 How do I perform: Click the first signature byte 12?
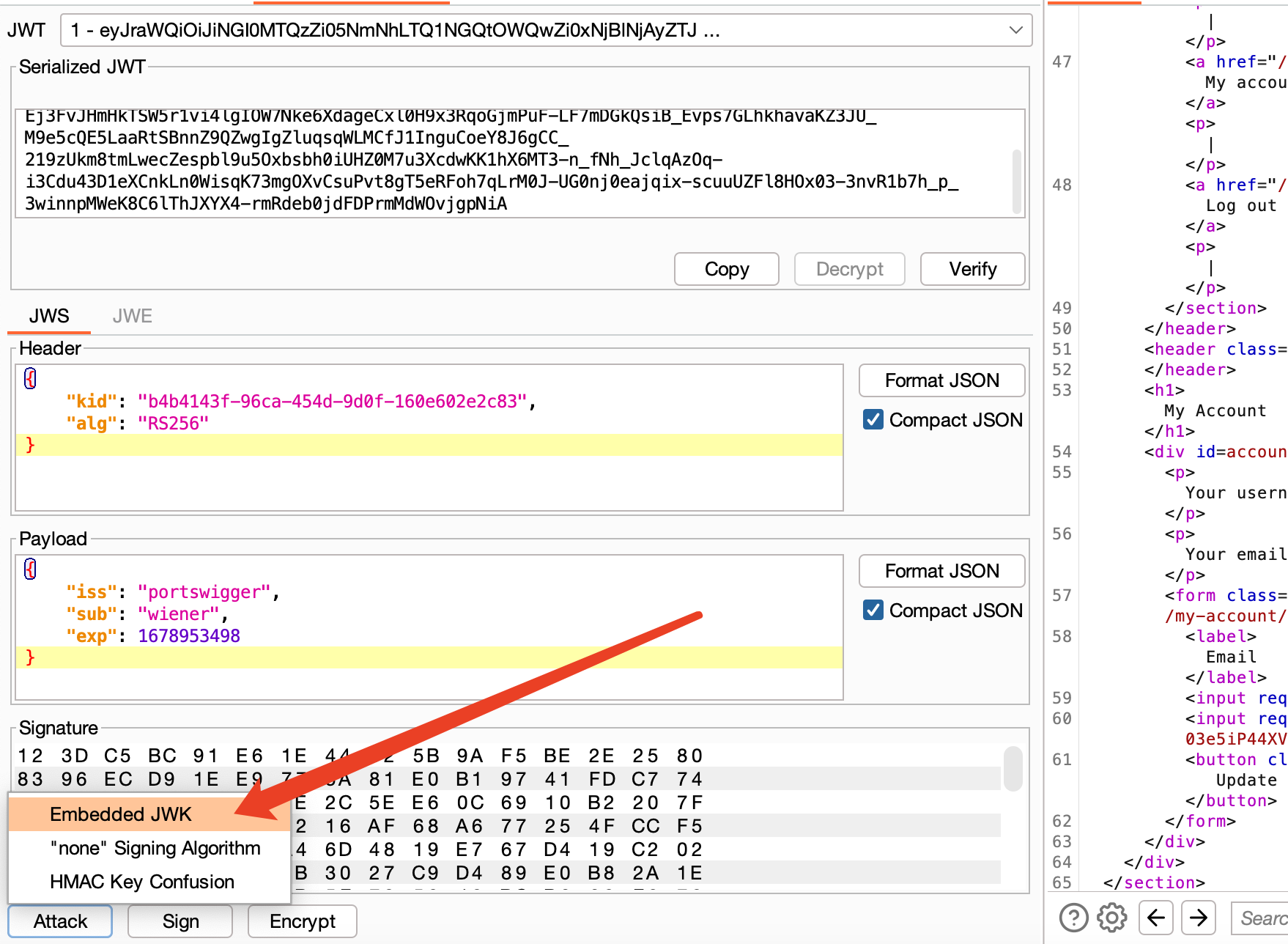click(x=31, y=756)
